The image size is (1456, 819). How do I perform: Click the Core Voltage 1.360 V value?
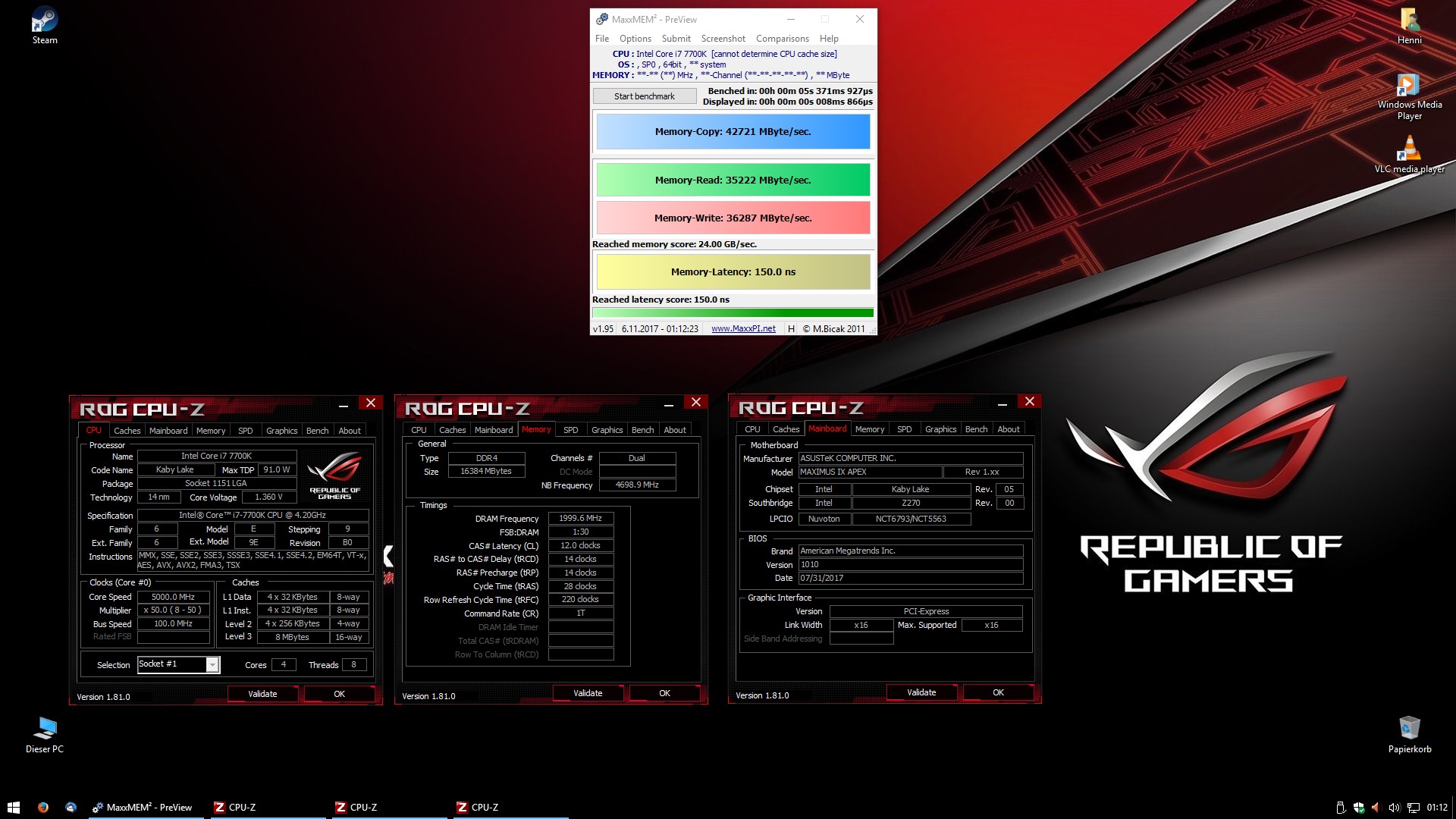click(269, 497)
